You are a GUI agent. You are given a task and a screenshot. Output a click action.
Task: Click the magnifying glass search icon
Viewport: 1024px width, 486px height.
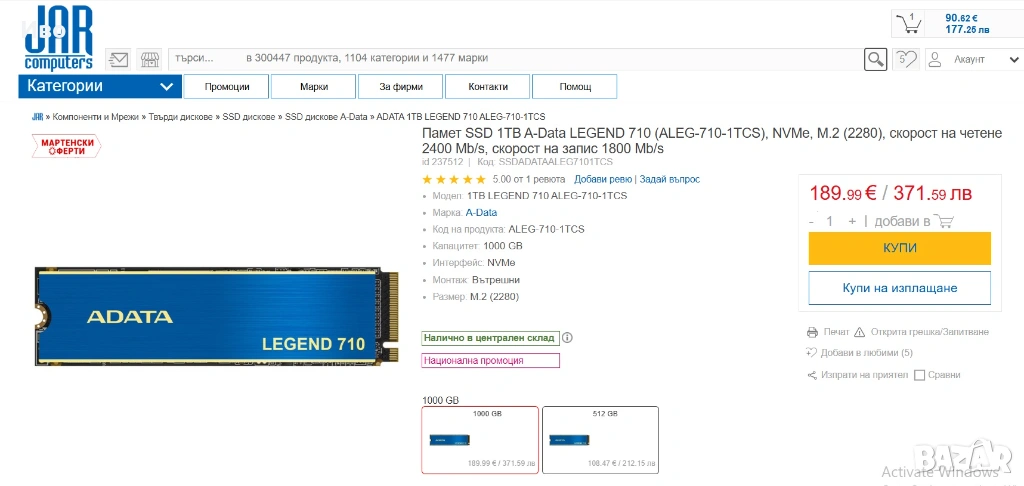click(875, 59)
